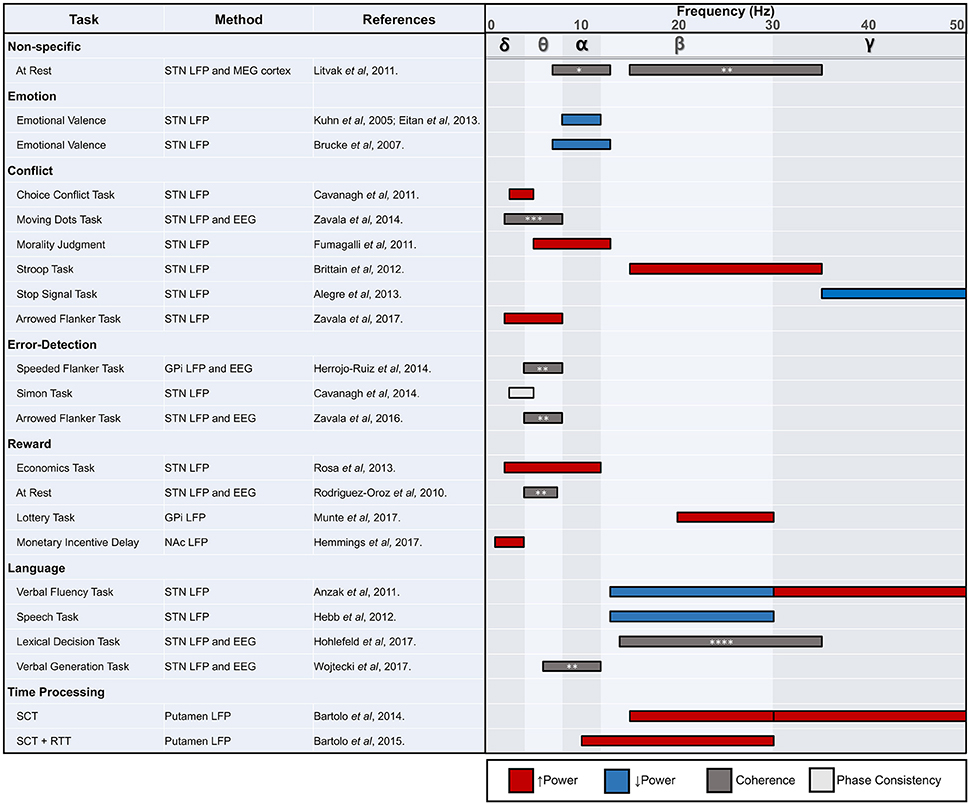This screenshot has width=970, height=805.
Task: Click the "Task" column header
Action: pyautogui.click(x=84, y=20)
